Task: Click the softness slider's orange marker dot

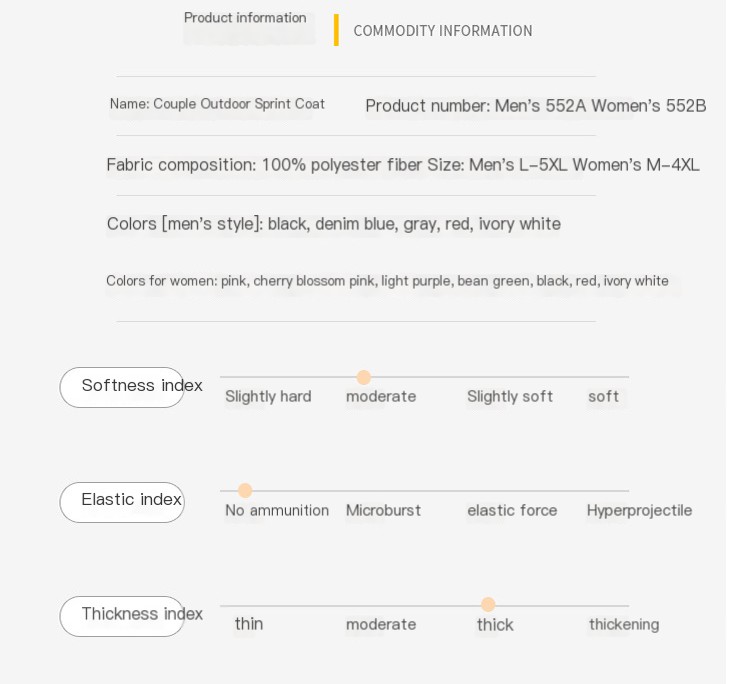Action: click(x=364, y=378)
